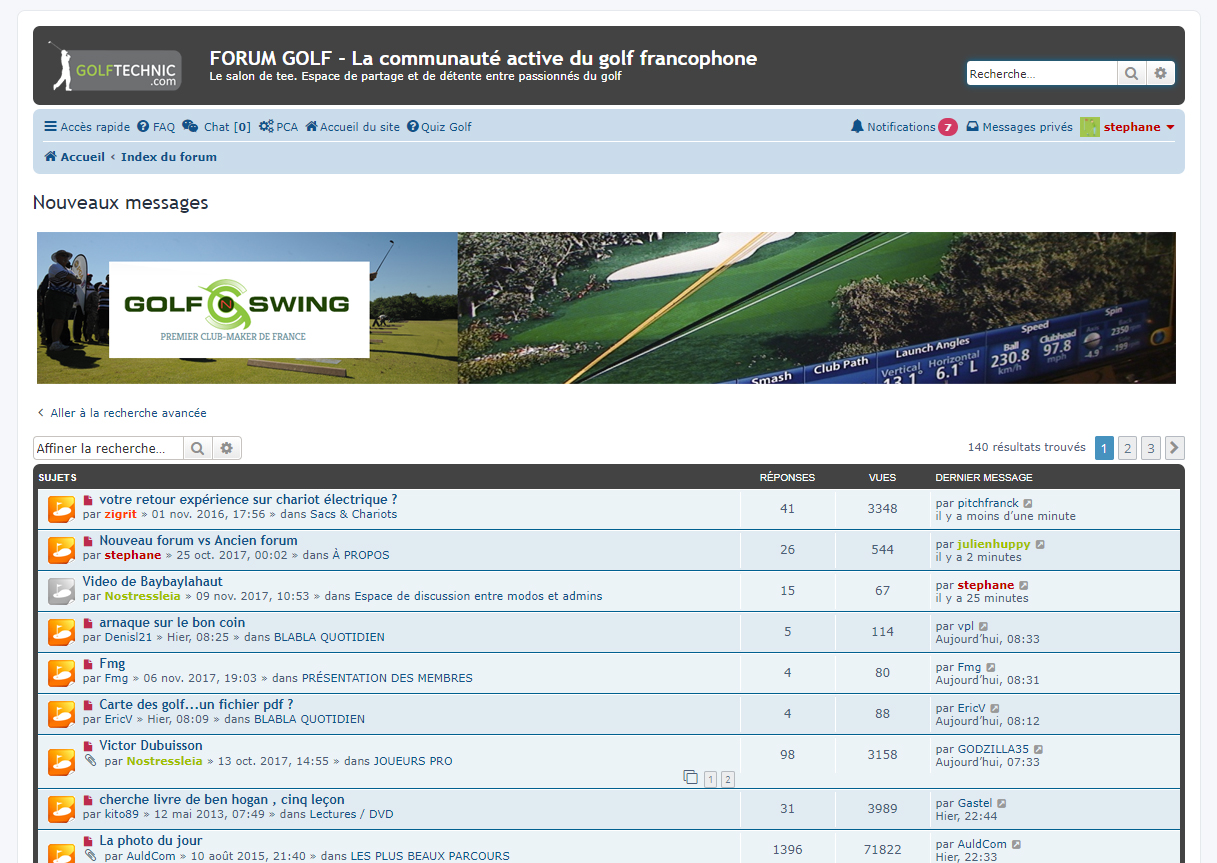Click the next page arrow button
This screenshot has height=863, width=1217.
coord(1175,448)
